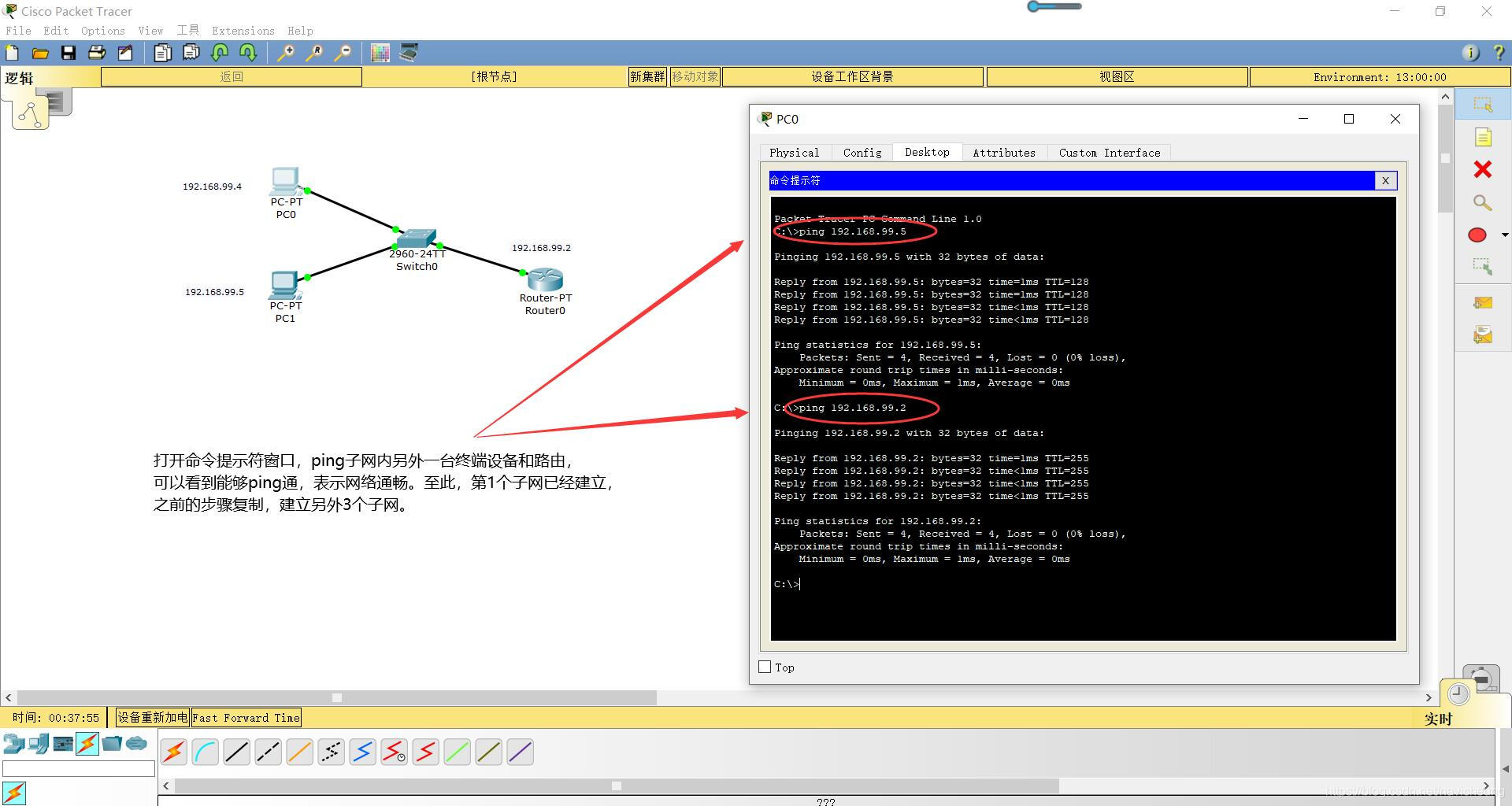Image resolution: width=1512 pixels, height=806 pixels.
Task: Zoom in with the plus magnifier
Action: [286, 53]
